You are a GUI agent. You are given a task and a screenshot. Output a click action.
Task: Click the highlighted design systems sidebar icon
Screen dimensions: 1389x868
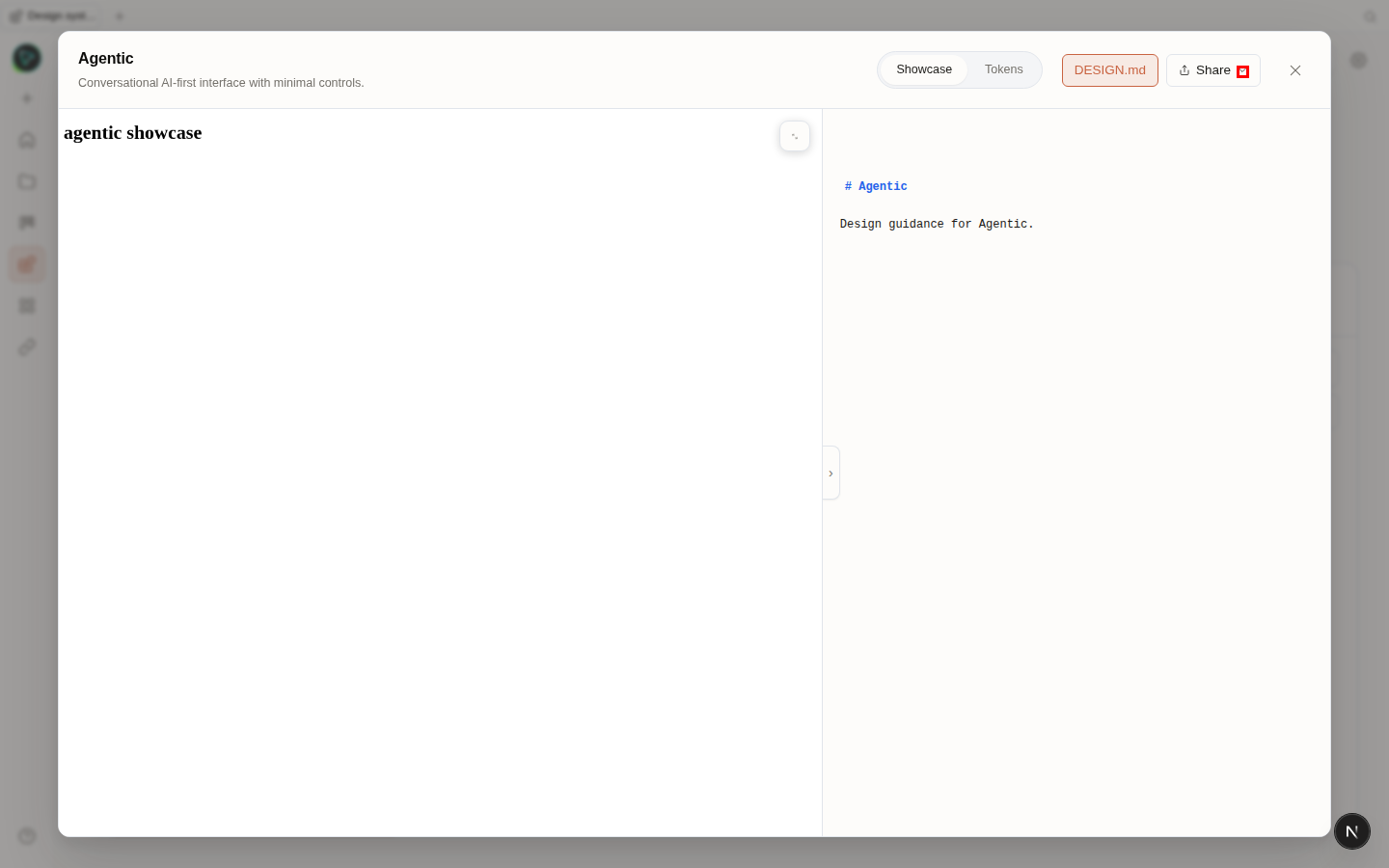coord(27,264)
